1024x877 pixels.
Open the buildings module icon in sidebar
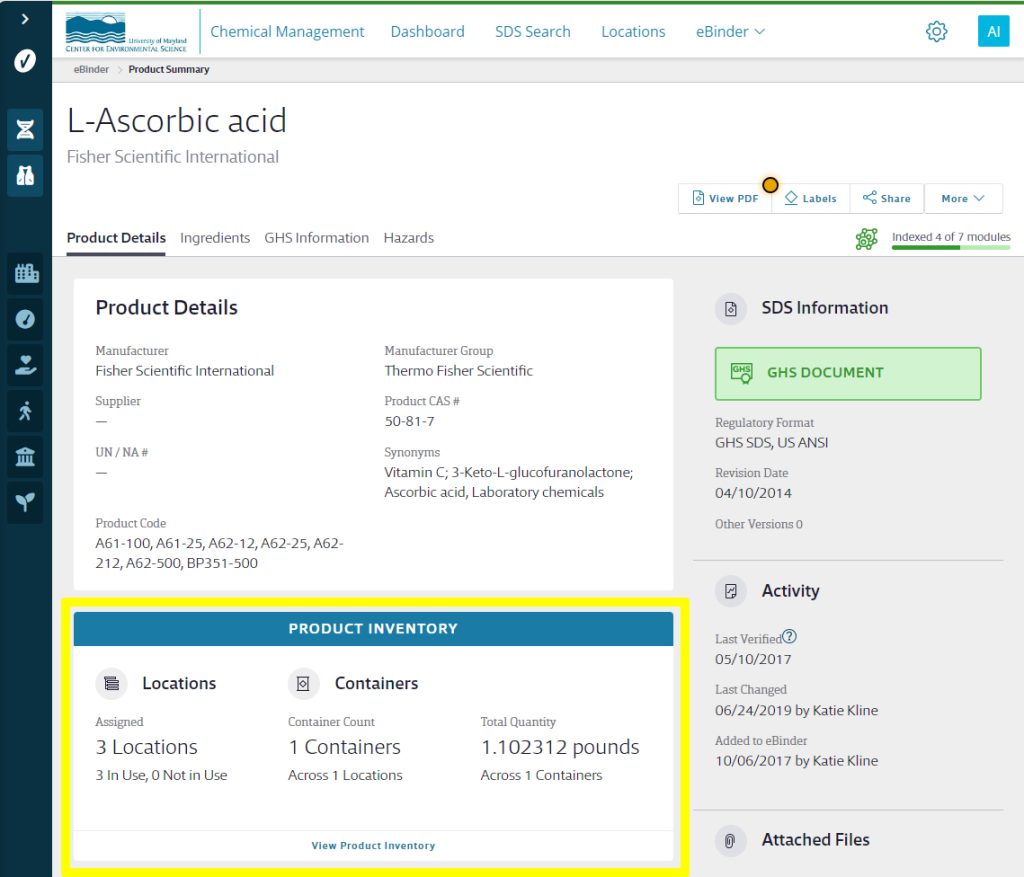tap(26, 273)
